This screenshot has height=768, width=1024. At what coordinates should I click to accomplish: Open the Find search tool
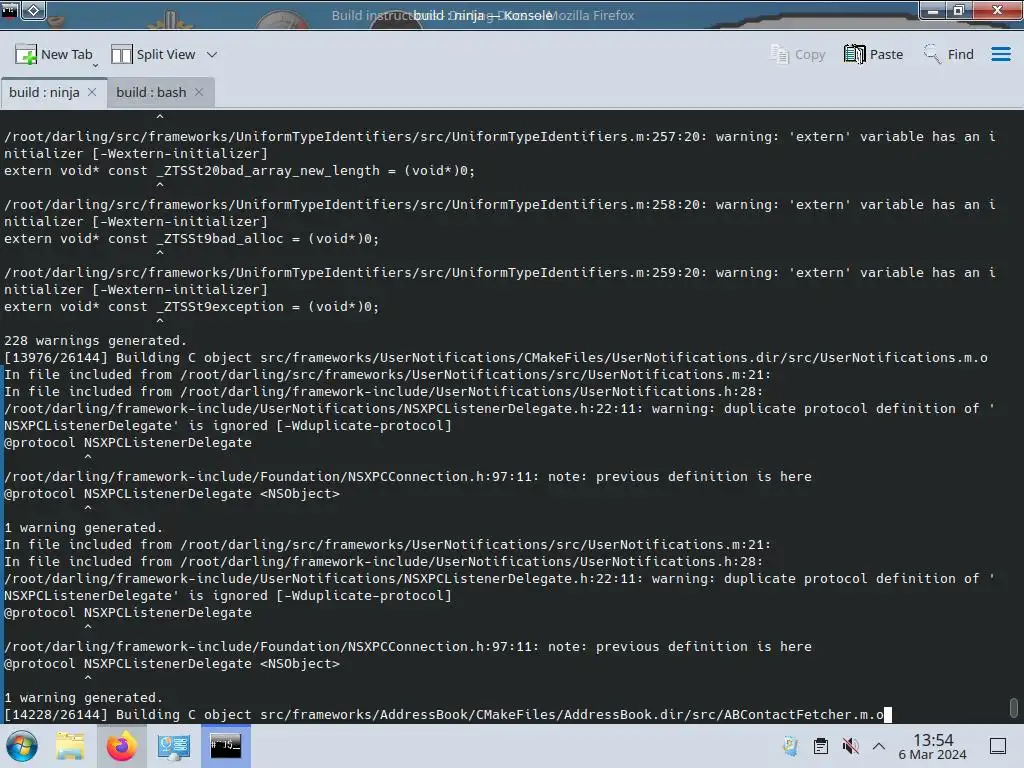[x=948, y=54]
